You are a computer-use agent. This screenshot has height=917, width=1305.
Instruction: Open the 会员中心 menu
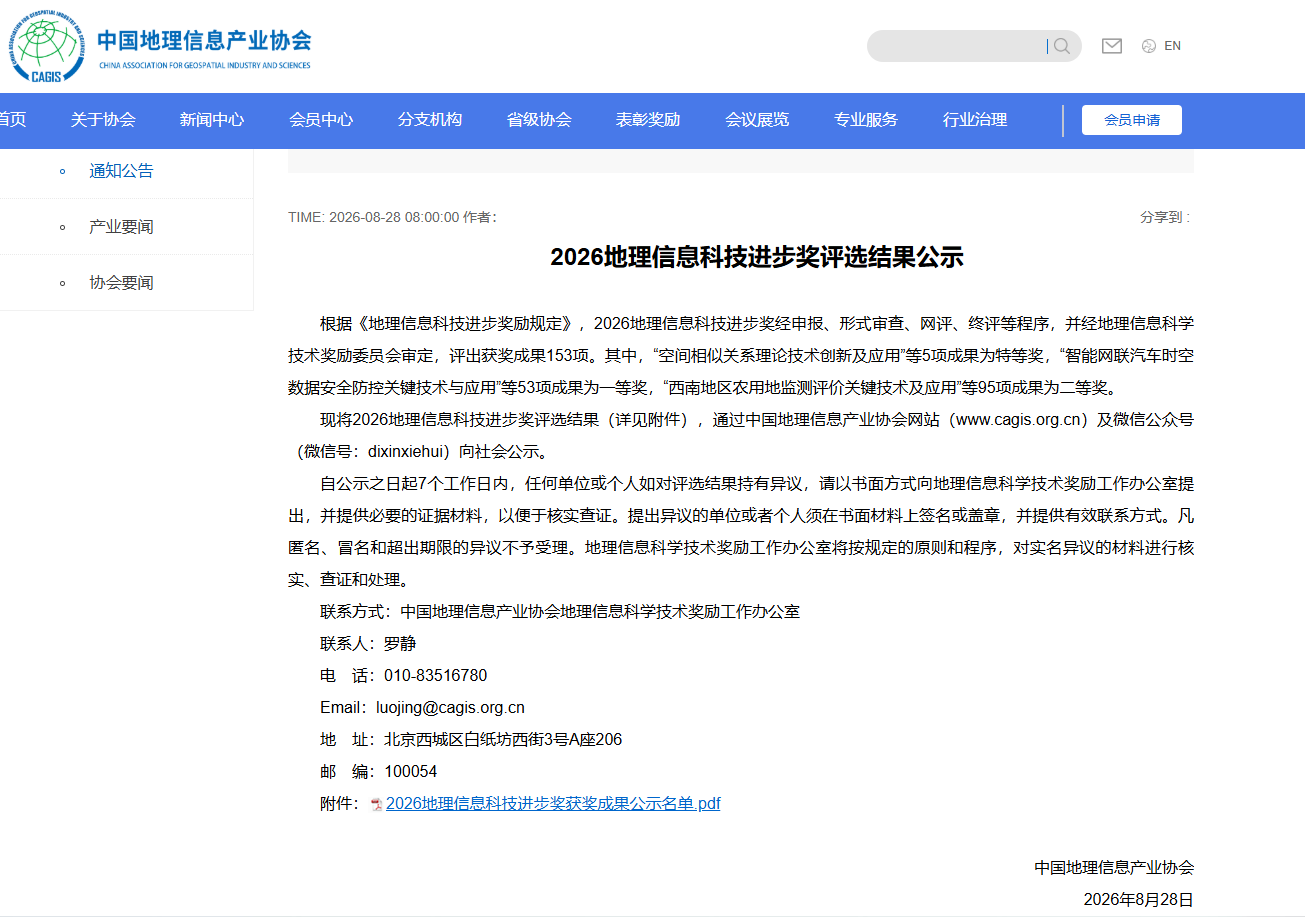pos(321,120)
